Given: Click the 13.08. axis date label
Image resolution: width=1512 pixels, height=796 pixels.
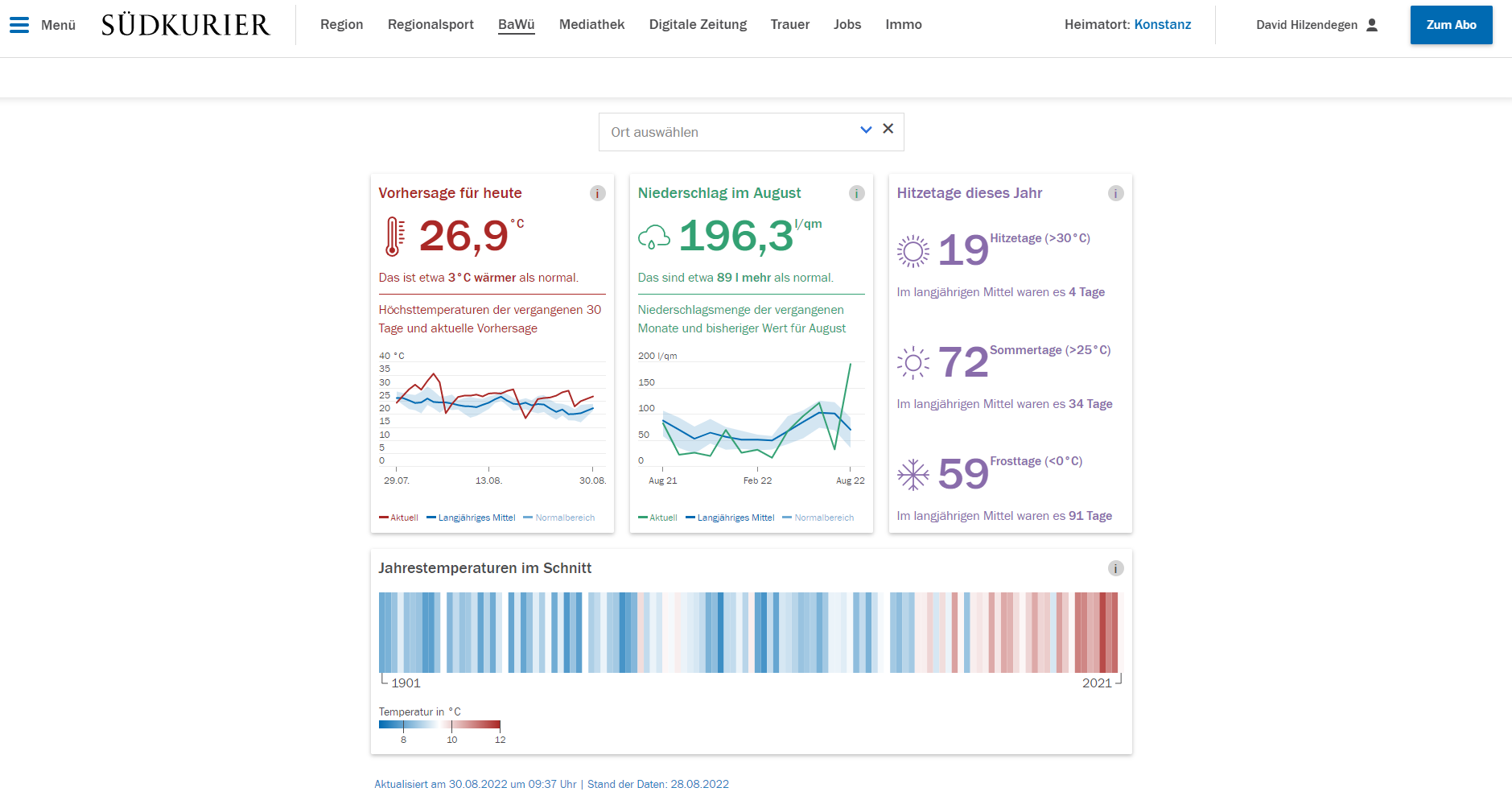Looking at the screenshot, I should pos(488,480).
